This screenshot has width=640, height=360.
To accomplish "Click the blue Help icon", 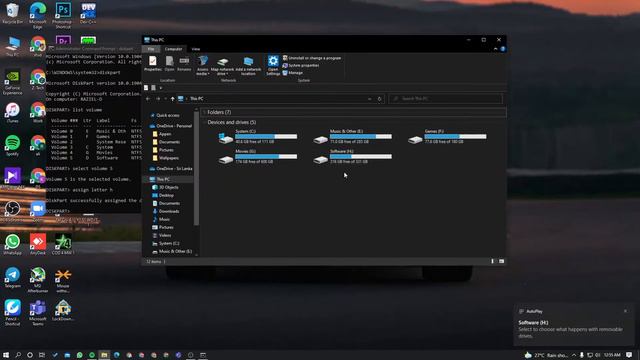I will tap(503, 49).
